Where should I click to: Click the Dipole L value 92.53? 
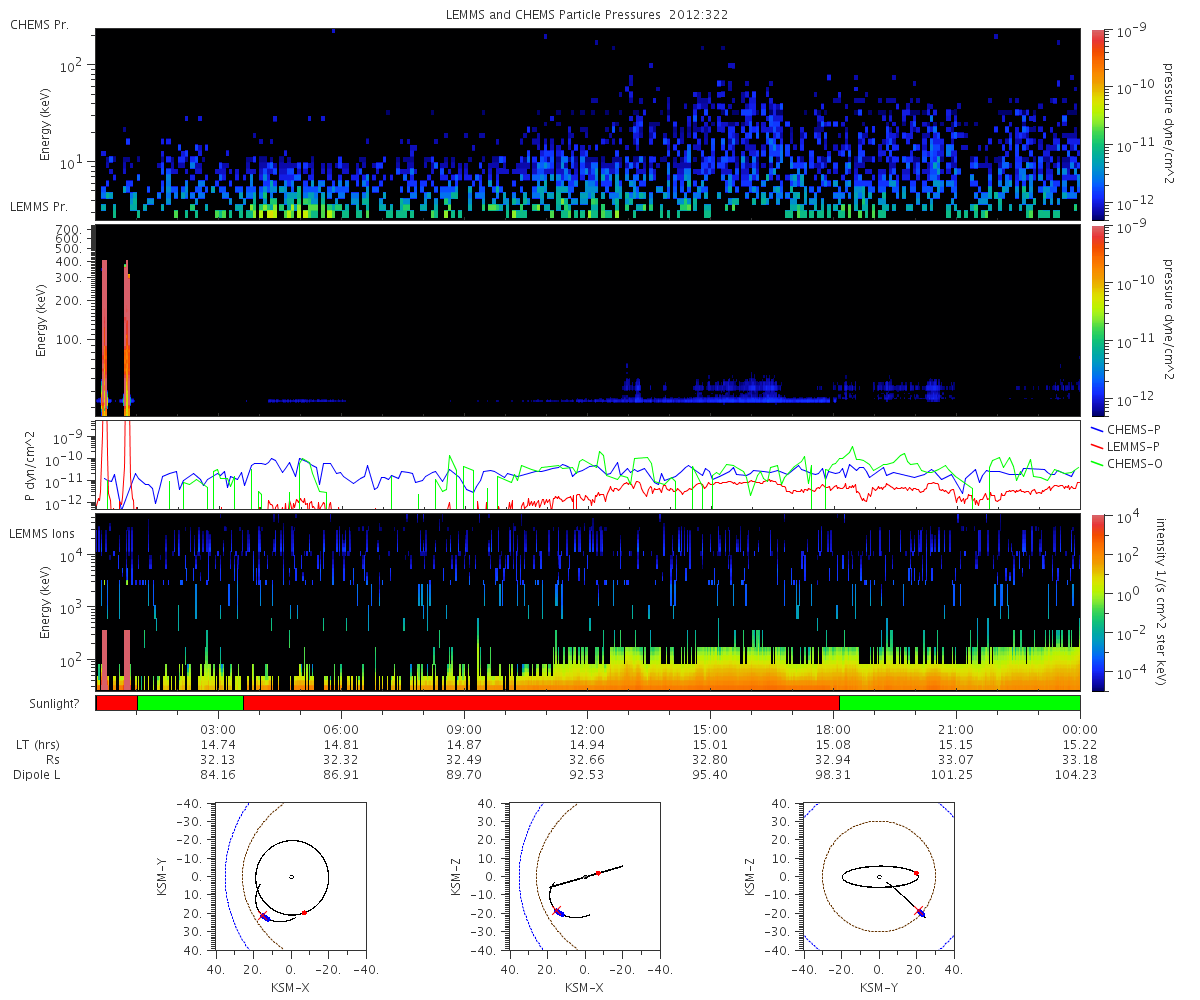tap(587, 774)
